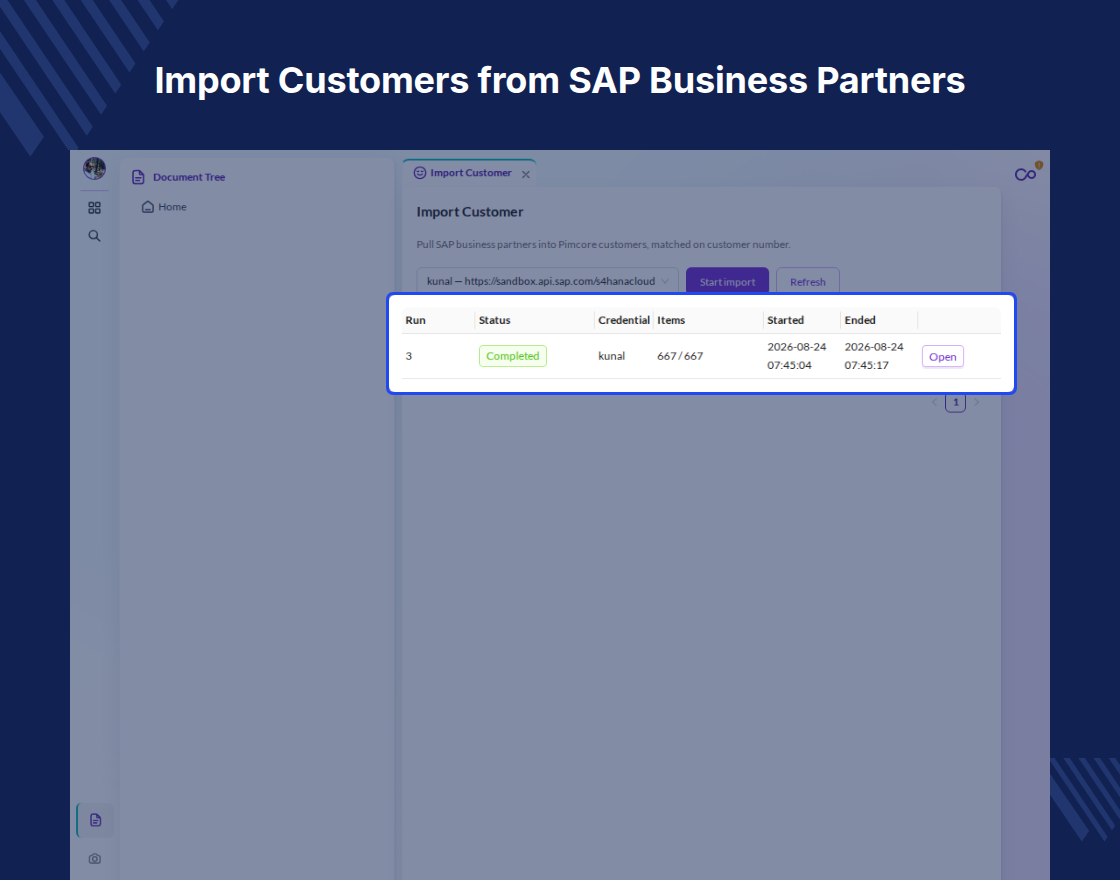Image resolution: width=1120 pixels, height=880 pixels.
Task: Click the Home icon in Document Tree
Action: click(x=148, y=207)
